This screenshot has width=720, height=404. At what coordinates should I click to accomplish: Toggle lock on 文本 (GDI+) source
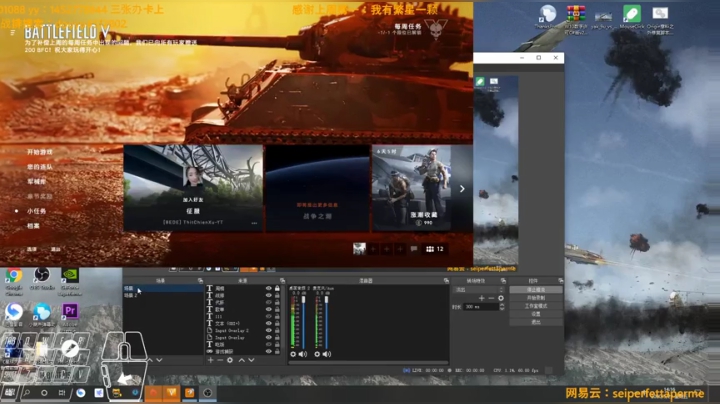click(x=277, y=323)
